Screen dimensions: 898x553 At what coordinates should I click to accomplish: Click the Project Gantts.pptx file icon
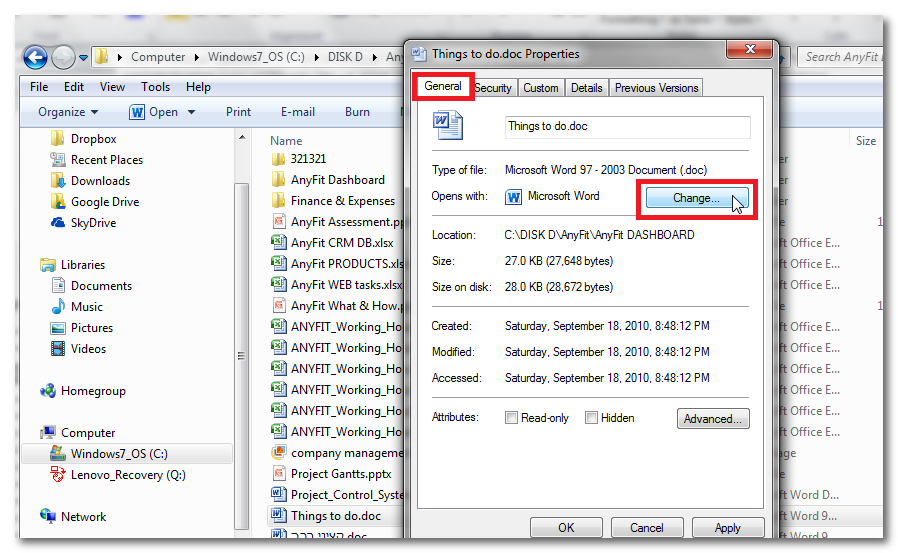[279, 474]
